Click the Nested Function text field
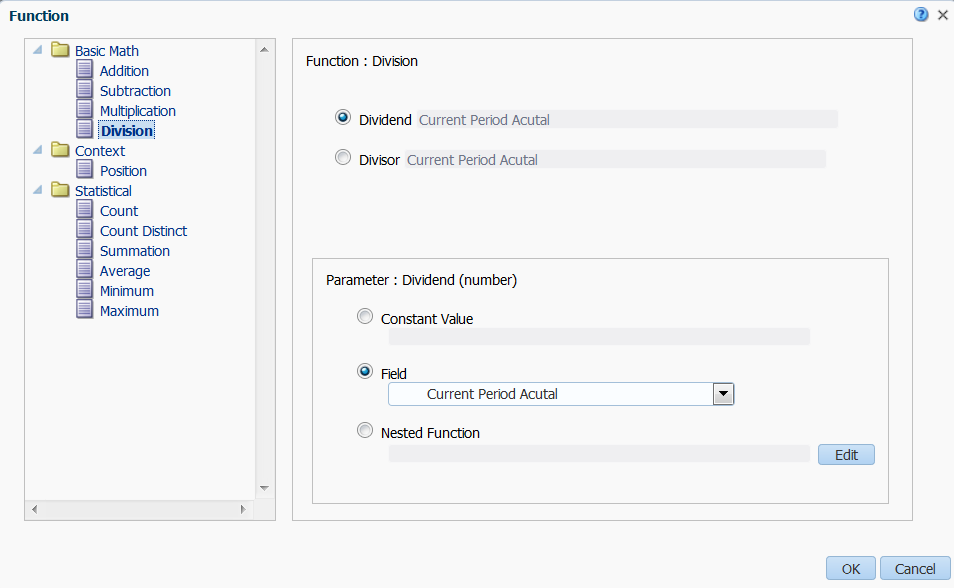This screenshot has width=954, height=588. point(599,453)
